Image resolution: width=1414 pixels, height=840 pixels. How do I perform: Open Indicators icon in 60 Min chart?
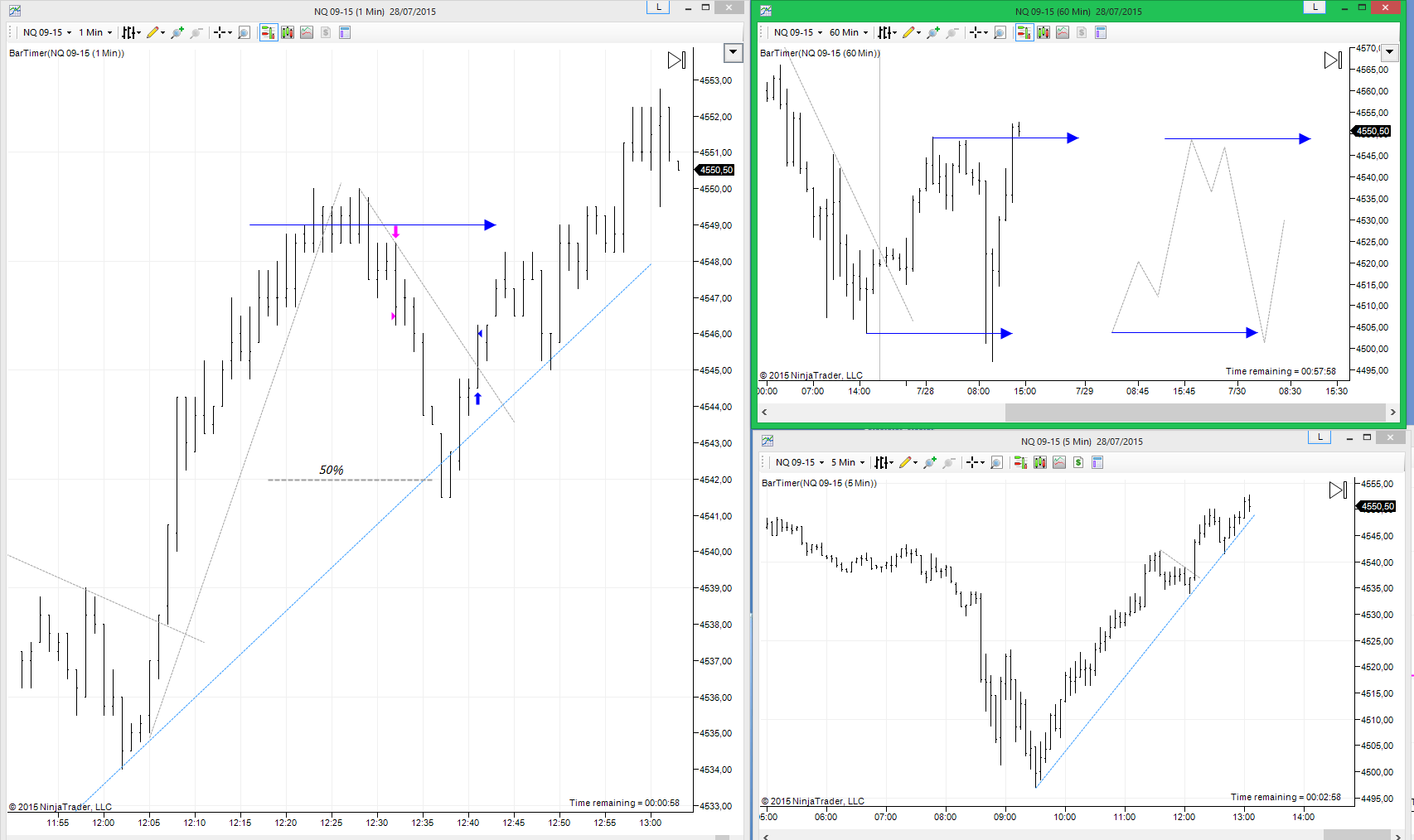coord(1063,32)
